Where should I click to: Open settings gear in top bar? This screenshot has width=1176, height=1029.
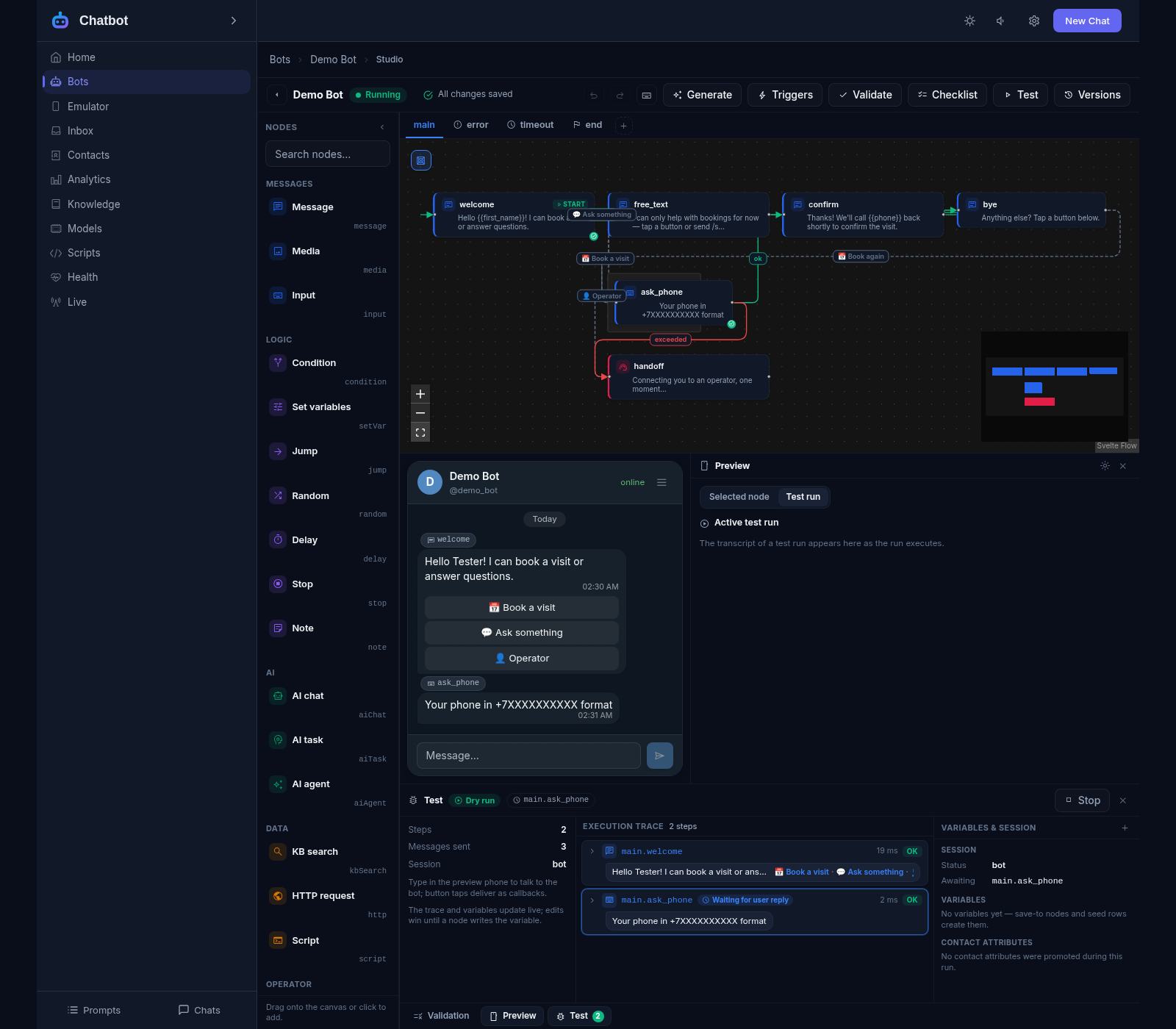[1034, 21]
